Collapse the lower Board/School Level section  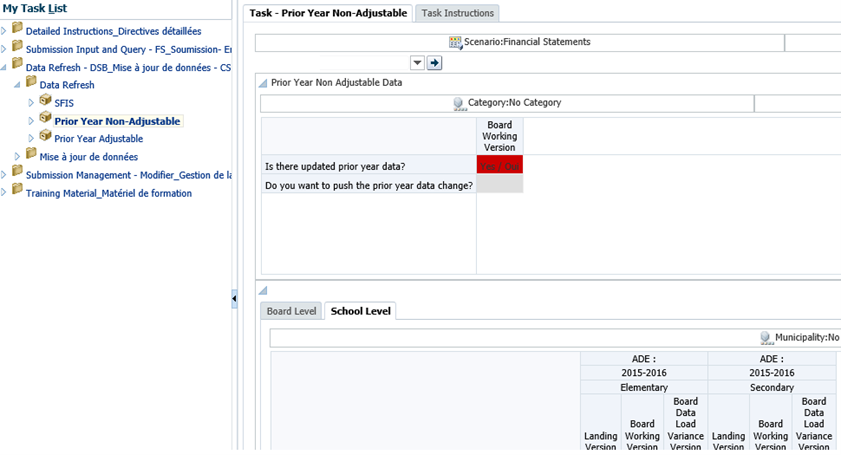coord(263,291)
